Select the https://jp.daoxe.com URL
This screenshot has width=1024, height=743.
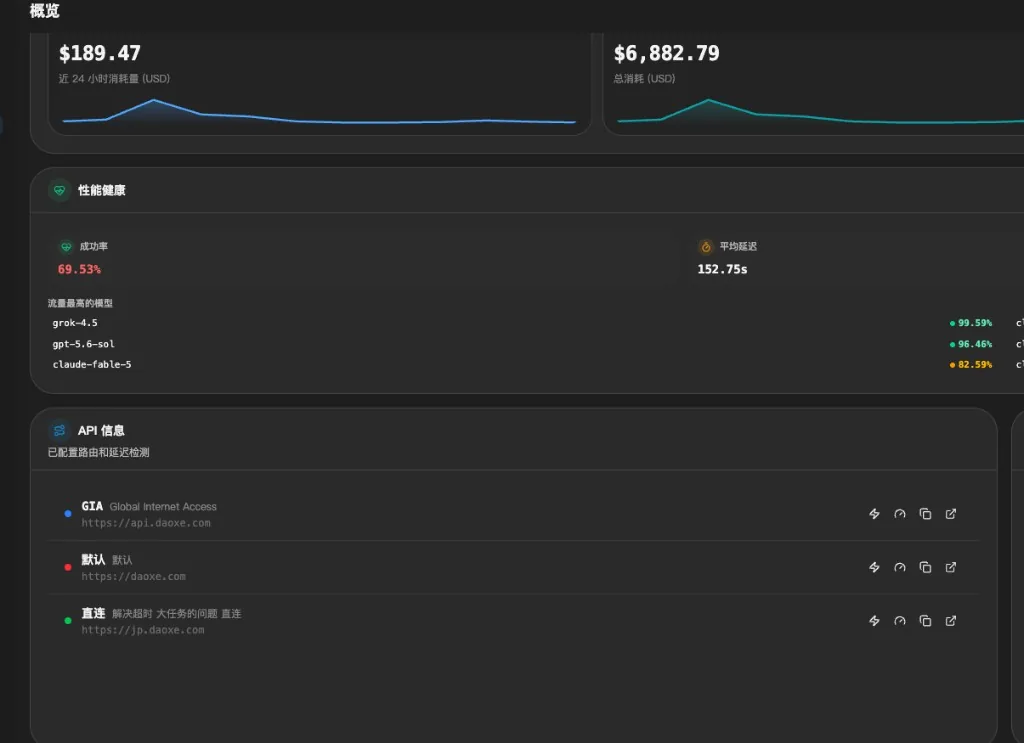tap(142, 630)
